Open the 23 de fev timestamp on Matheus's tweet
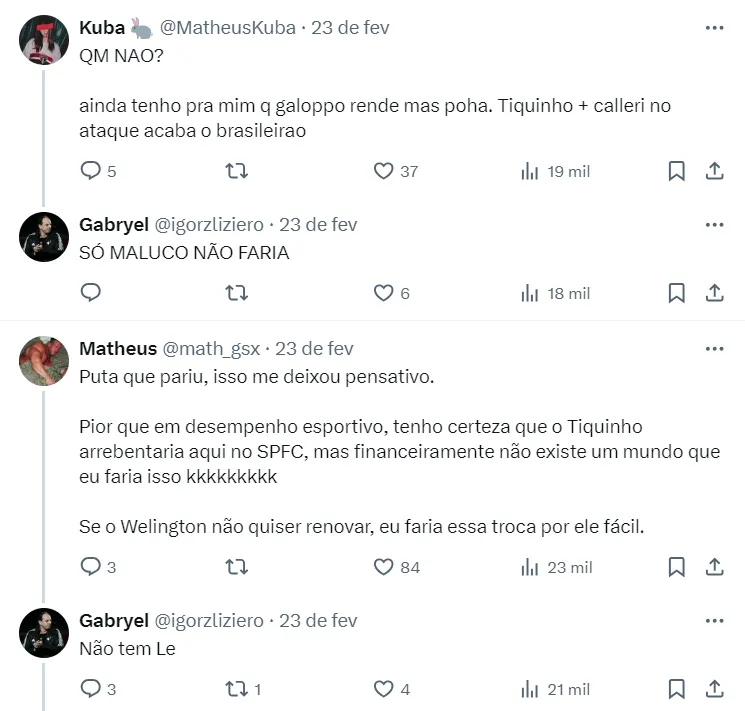This screenshot has height=711, width=745. [314, 349]
